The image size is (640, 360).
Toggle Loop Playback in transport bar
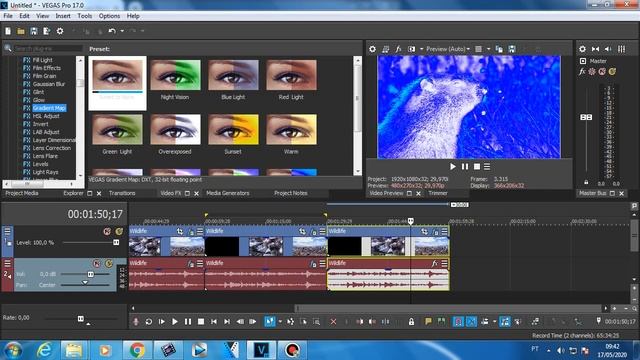point(149,322)
